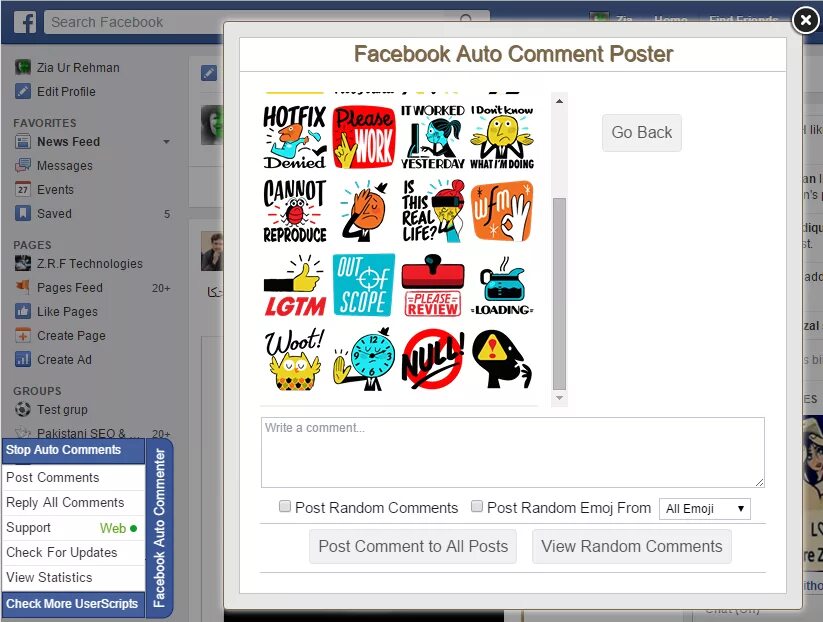This screenshot has height=622, width=823.
Task: Click the Create Page icon
Action: [23, 335]
